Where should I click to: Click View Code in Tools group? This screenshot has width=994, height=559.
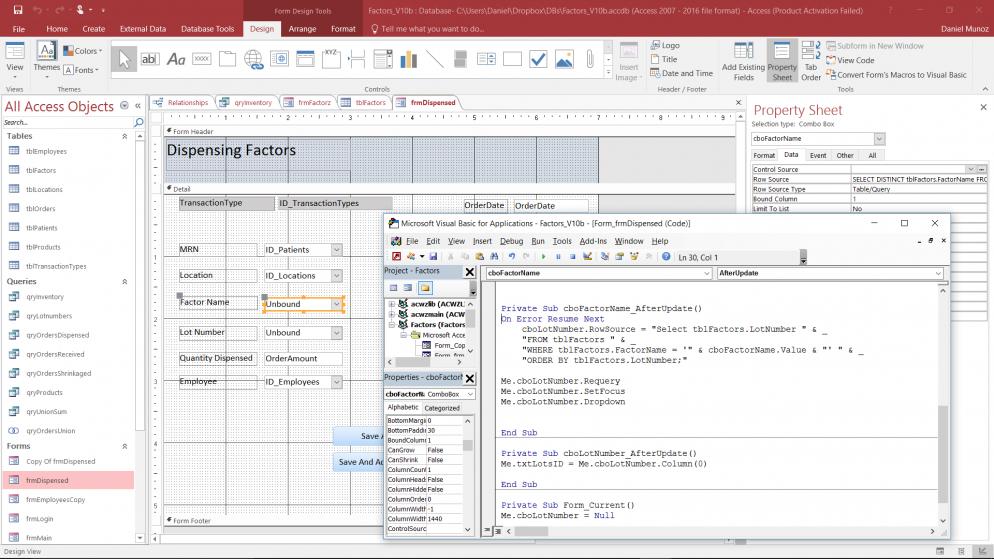click(x=850, y=60)
